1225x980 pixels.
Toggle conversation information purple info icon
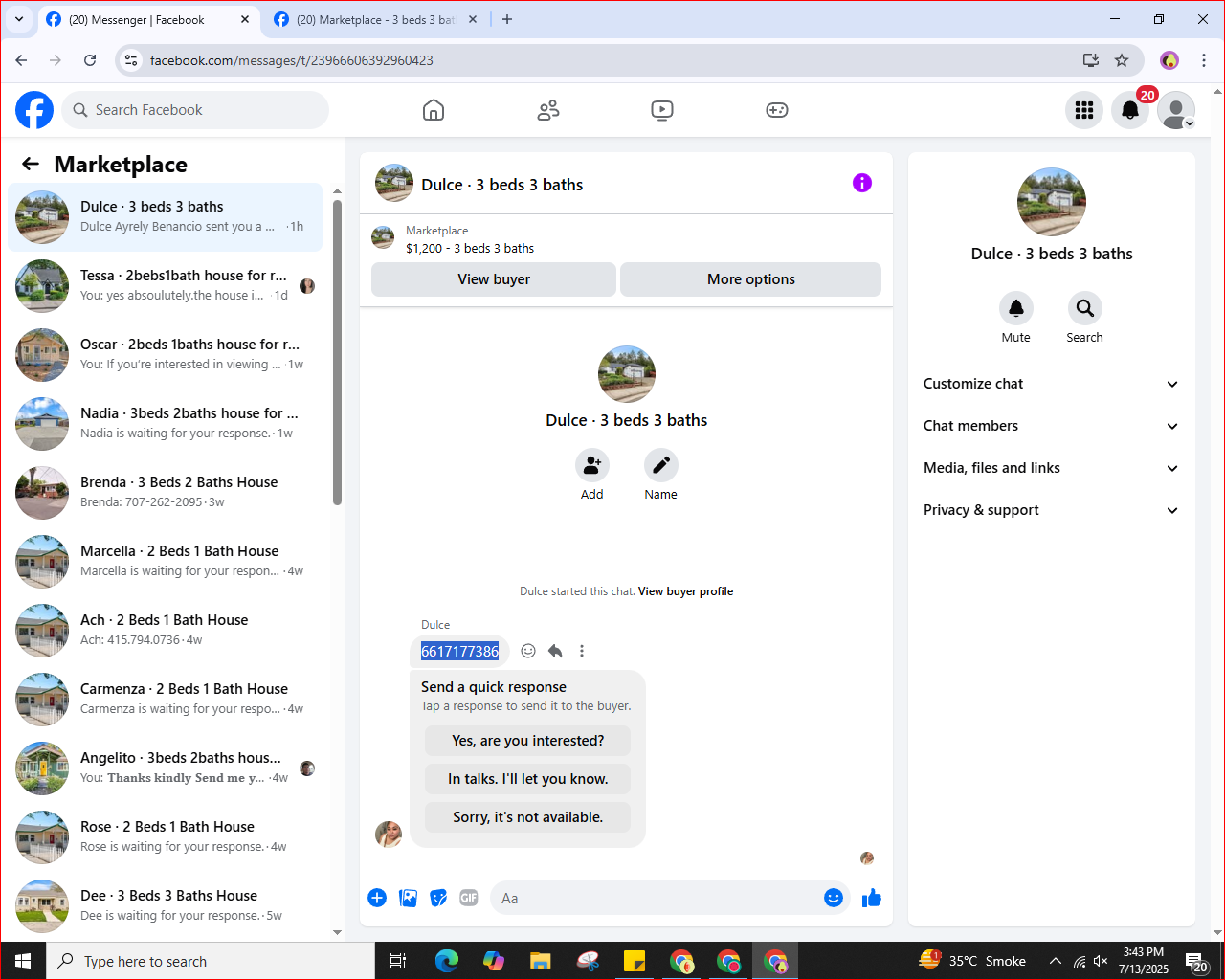click(x=862, y=183)
